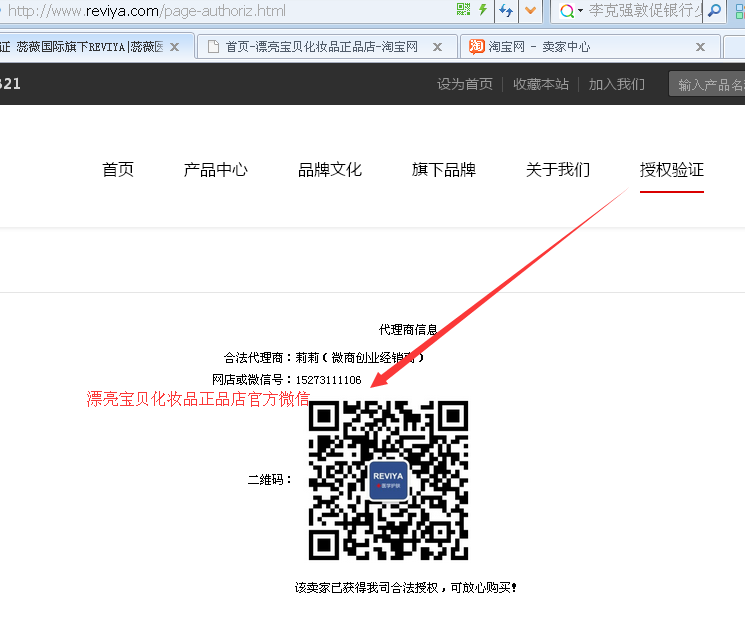
Task: Click the 加入我们 link
Action: pyautogui.click(x=617, y=84)
